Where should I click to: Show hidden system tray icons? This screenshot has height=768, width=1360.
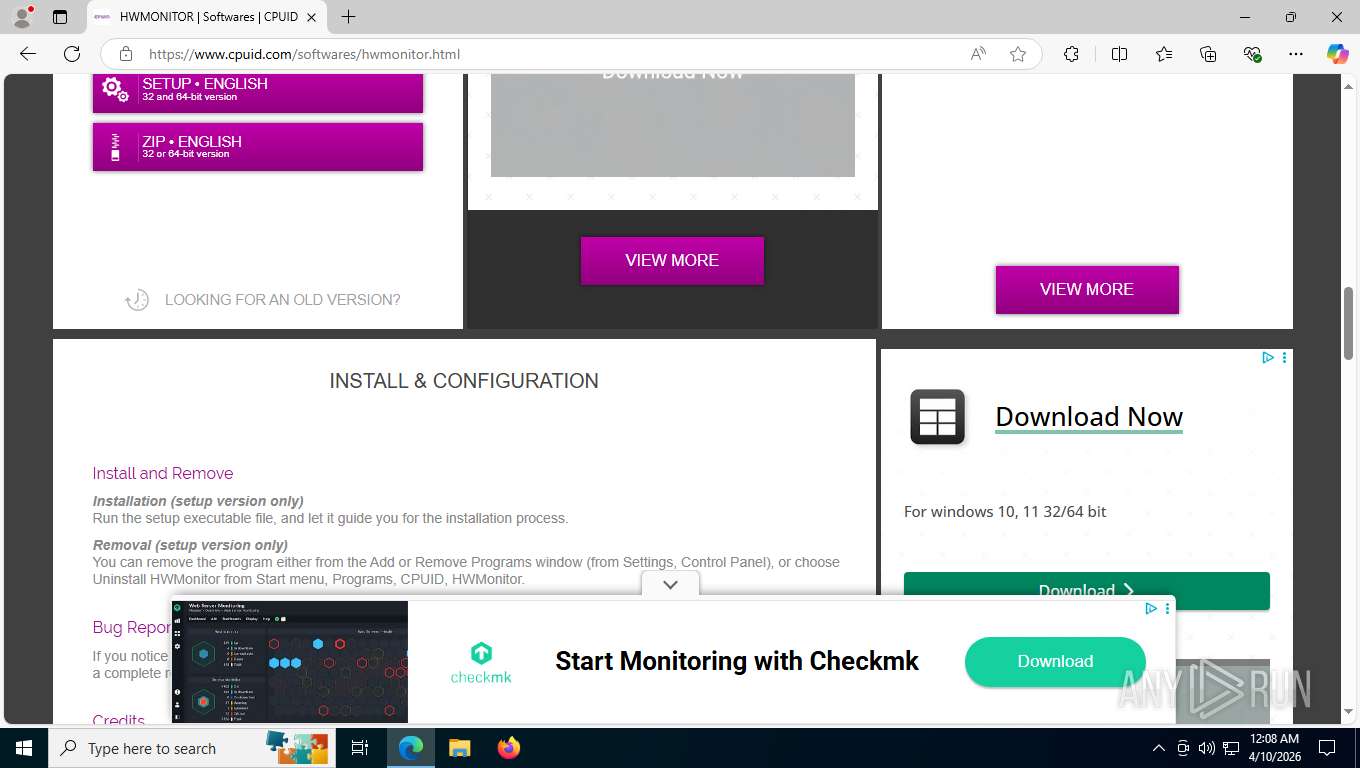point(1159,748)
